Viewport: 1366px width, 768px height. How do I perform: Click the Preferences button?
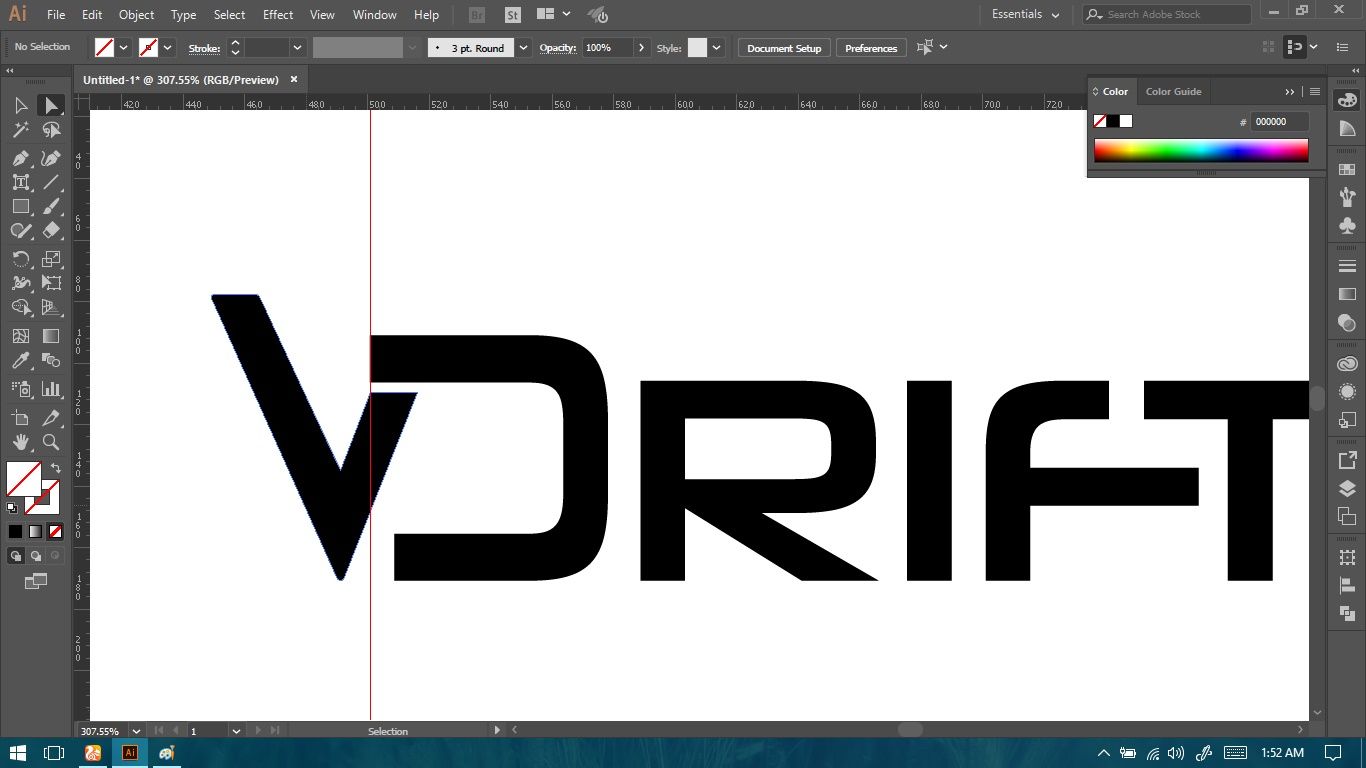click(871, 48)
